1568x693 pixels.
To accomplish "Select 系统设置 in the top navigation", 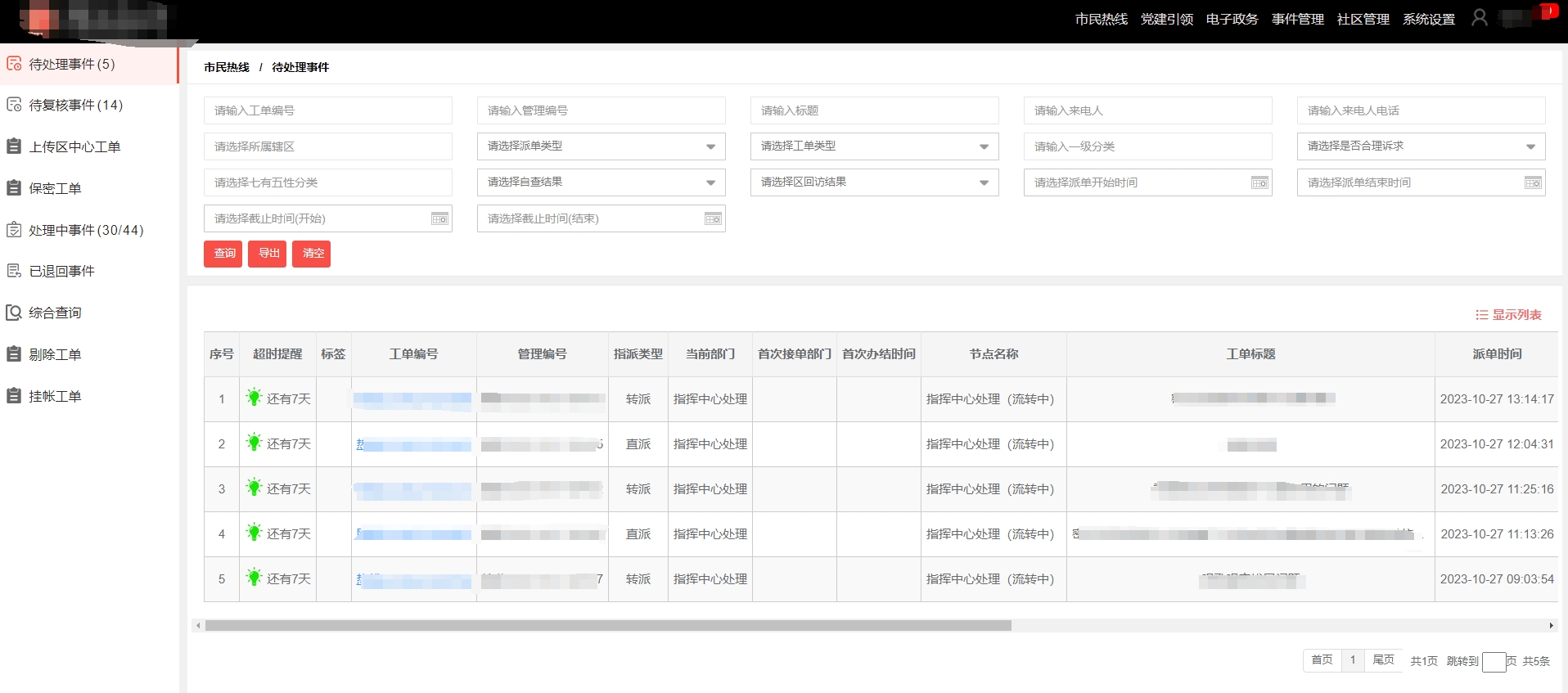I will 1428,19.
